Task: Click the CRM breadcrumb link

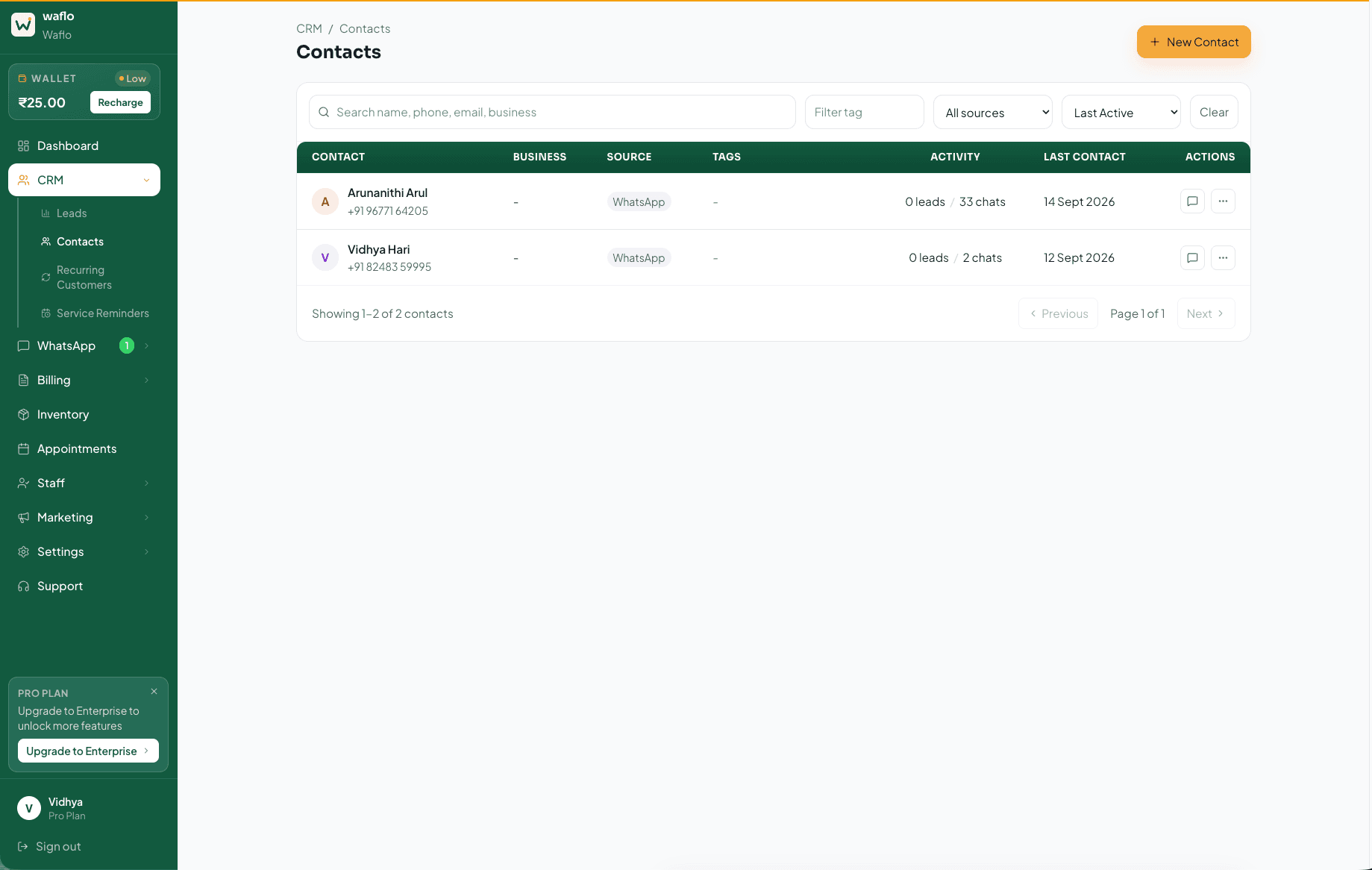Action: (x=309, y=28)
